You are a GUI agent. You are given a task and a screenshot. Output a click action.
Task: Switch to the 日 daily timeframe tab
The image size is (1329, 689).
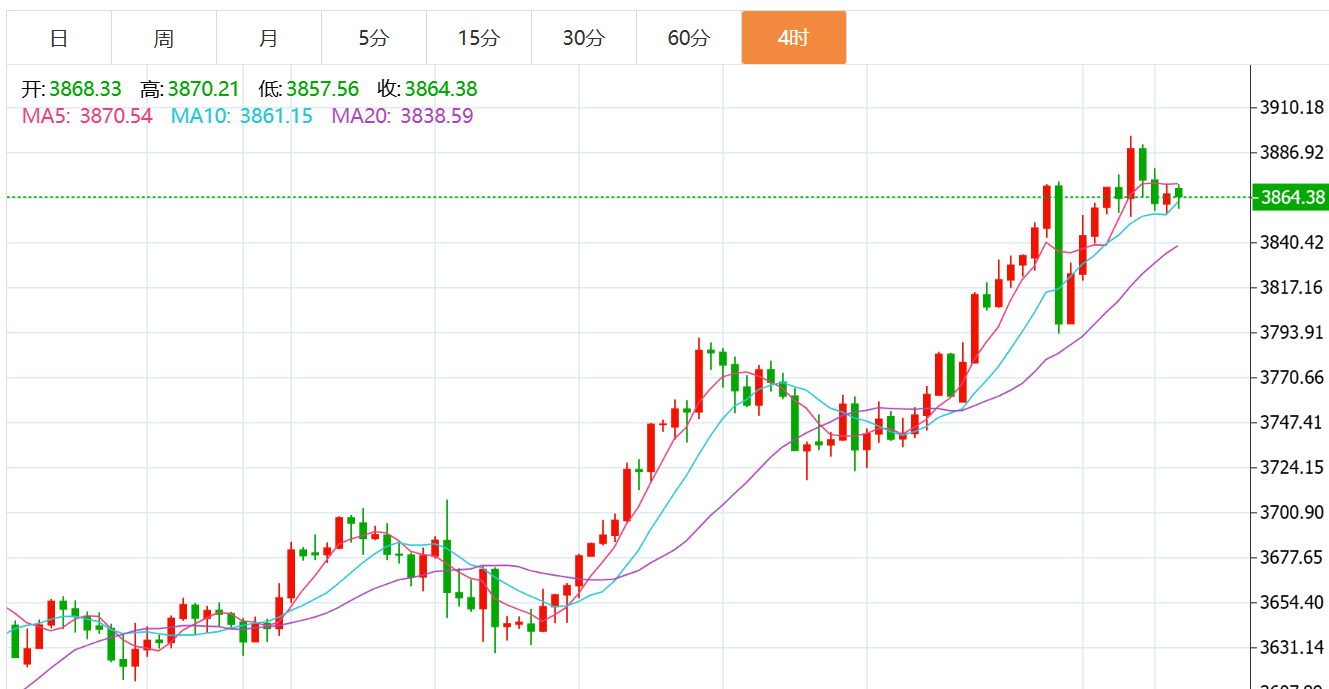pyautogui.click(x=59, y=38)
